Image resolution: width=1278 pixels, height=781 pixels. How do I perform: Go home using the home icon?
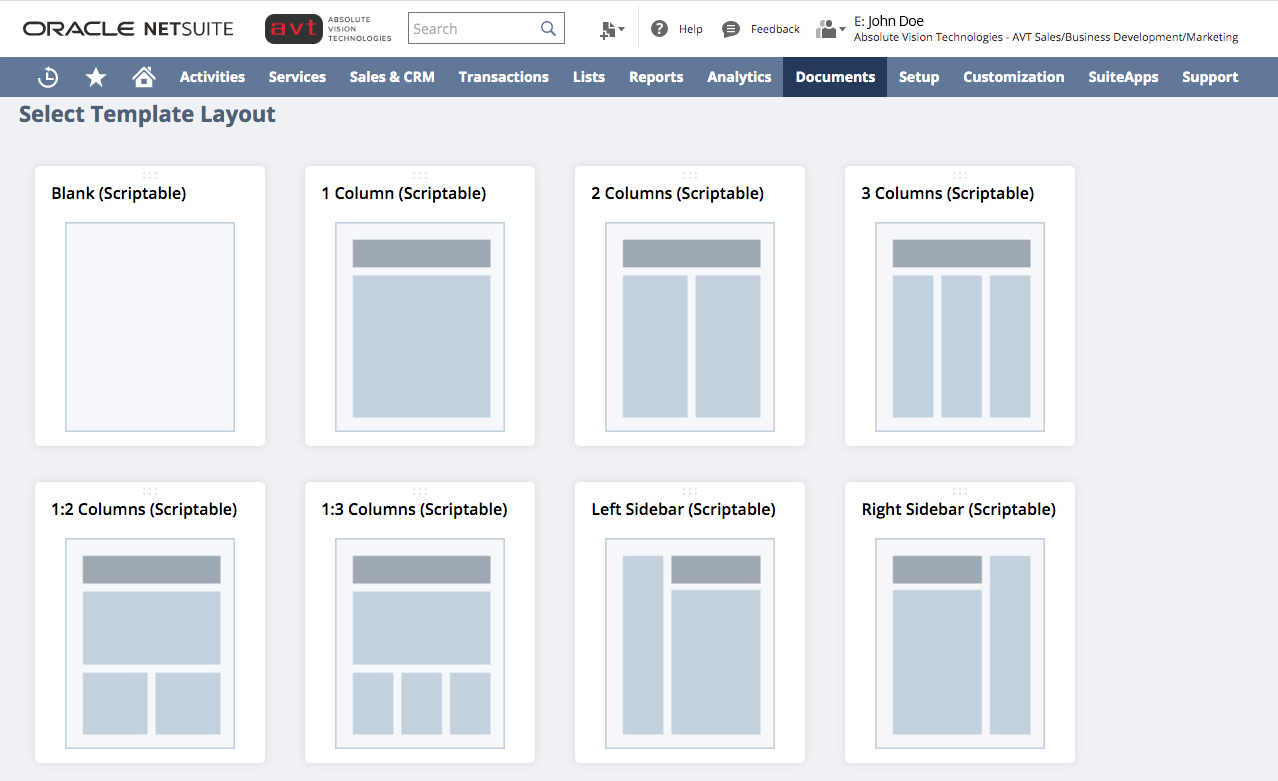point(143,77)
